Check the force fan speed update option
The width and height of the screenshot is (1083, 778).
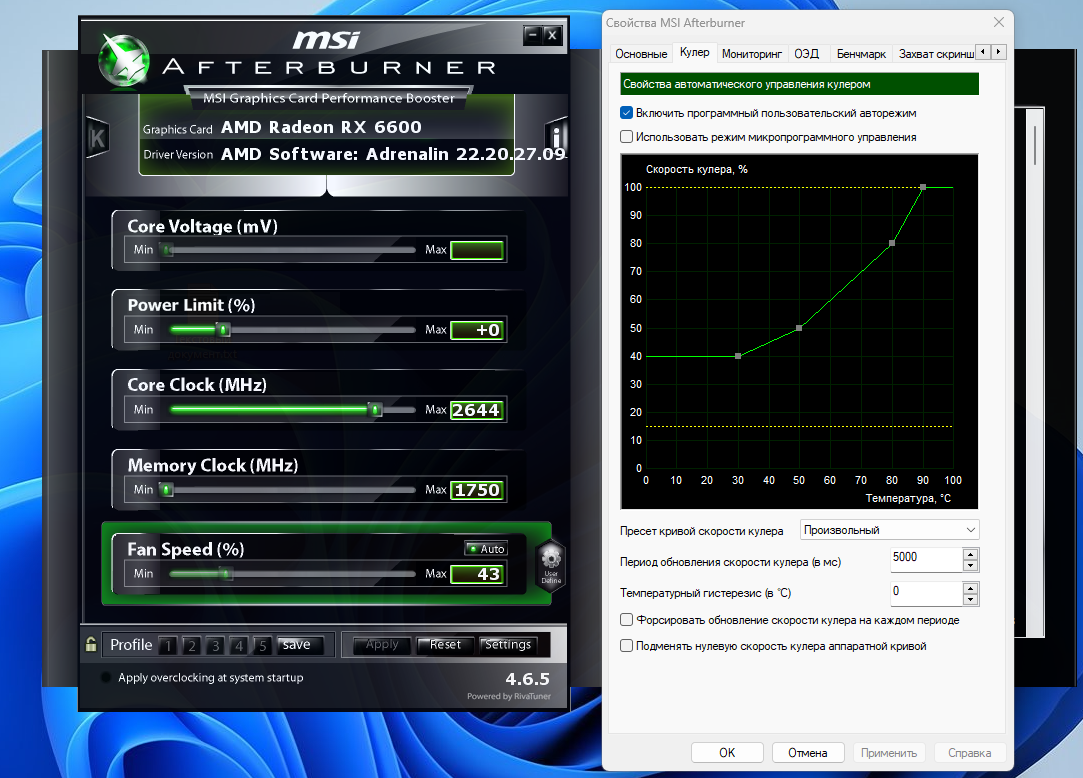[627, 620]
